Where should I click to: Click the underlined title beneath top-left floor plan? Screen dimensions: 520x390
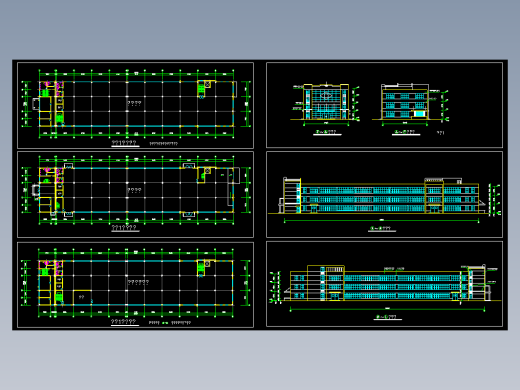[x=124, y=143]
